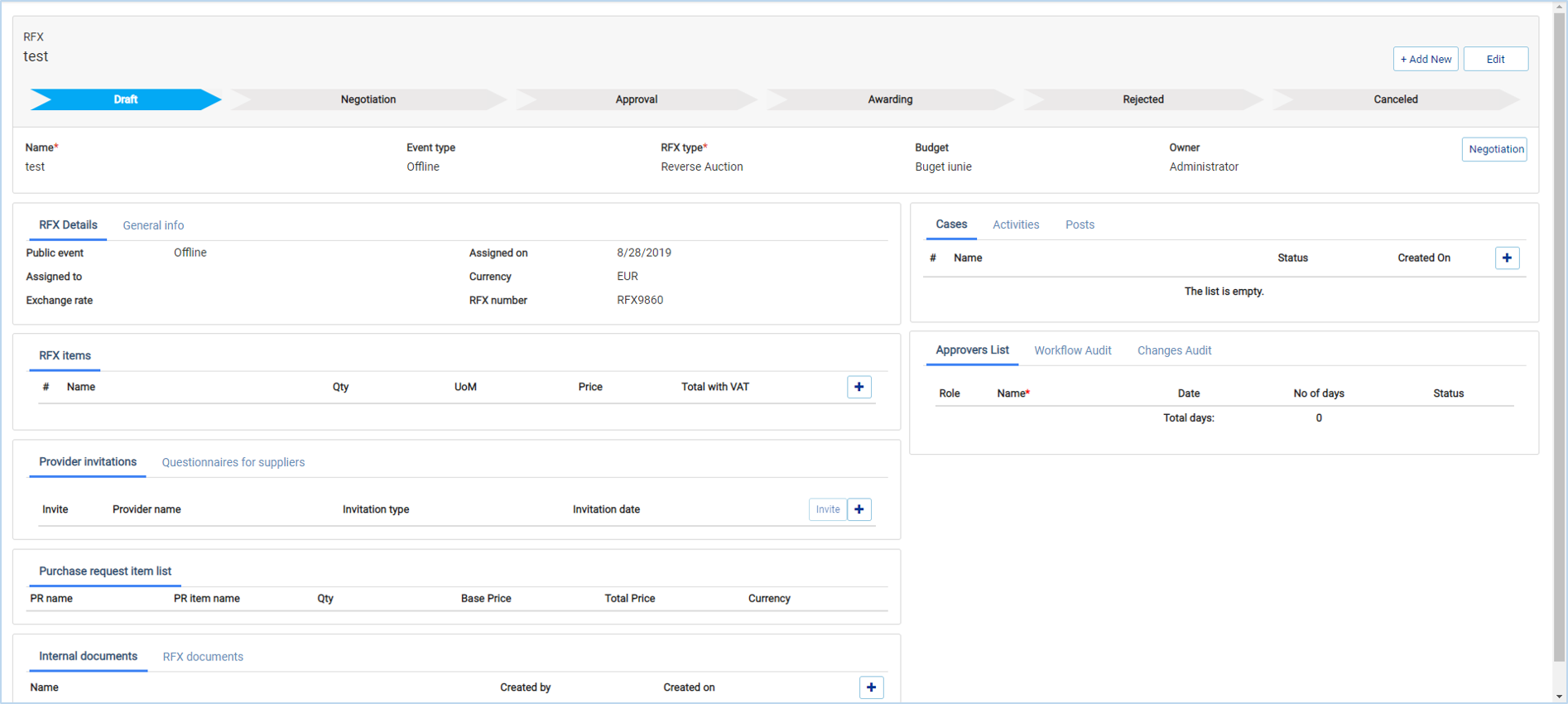The height and width of the screenshot is (704, 1568).
Task: Open the Changes Audit tab
Action: click(1173, 351)
